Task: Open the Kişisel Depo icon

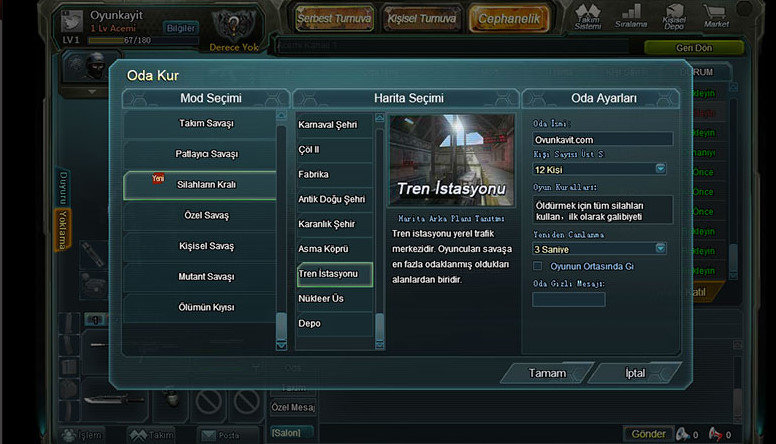Action: click(674, 16)
